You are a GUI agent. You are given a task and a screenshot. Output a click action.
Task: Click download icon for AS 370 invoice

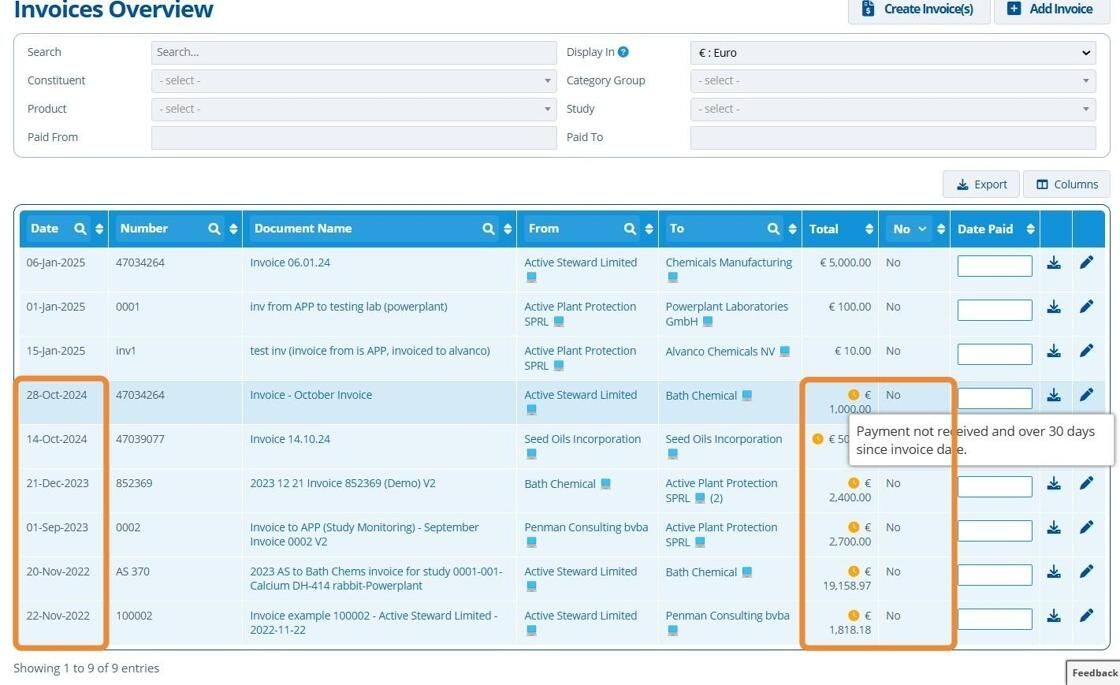point(1054,571)
